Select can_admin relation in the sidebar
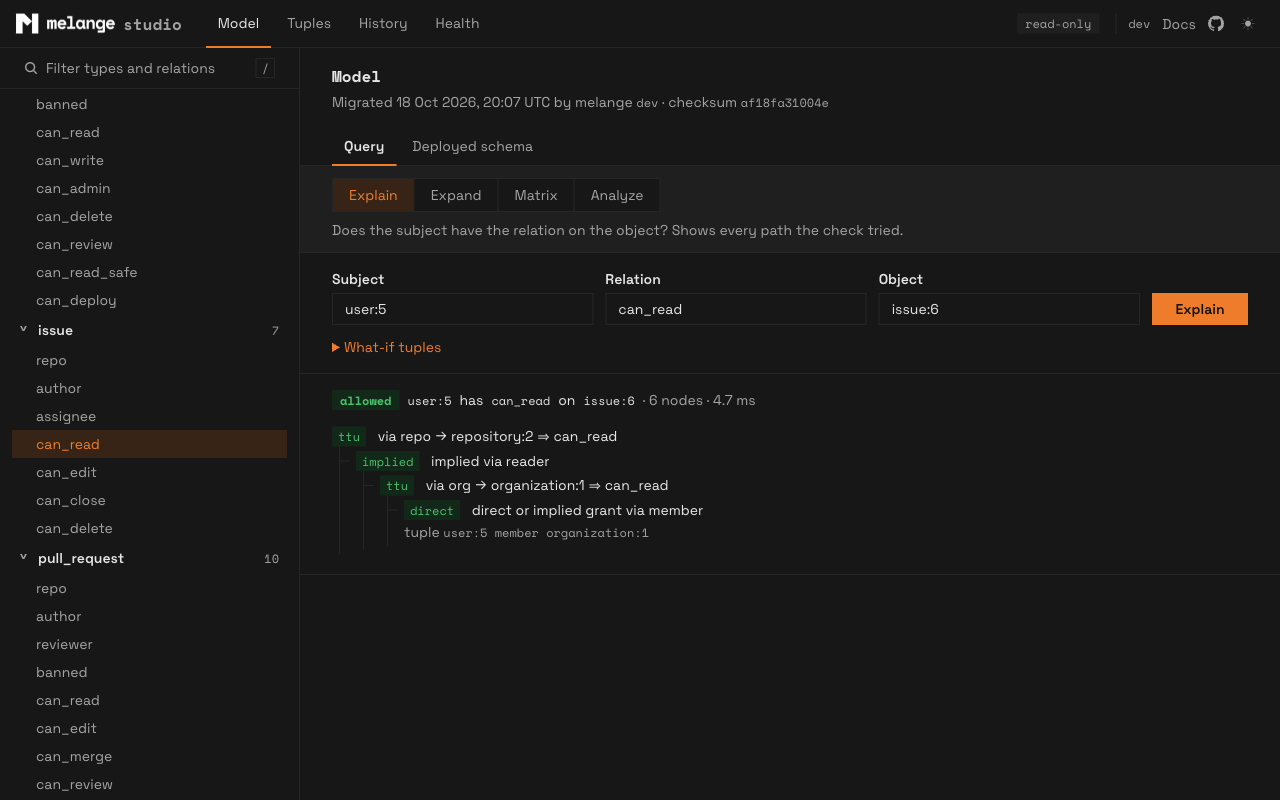 tap(149, 188)
